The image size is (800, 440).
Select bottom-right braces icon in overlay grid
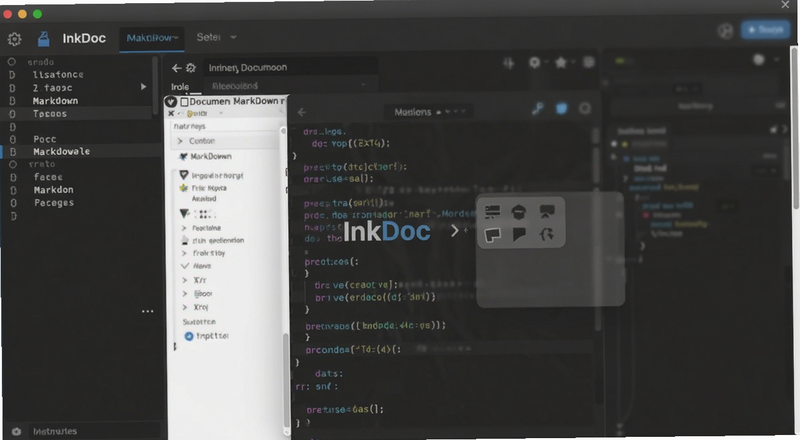(x=546, y=234)
